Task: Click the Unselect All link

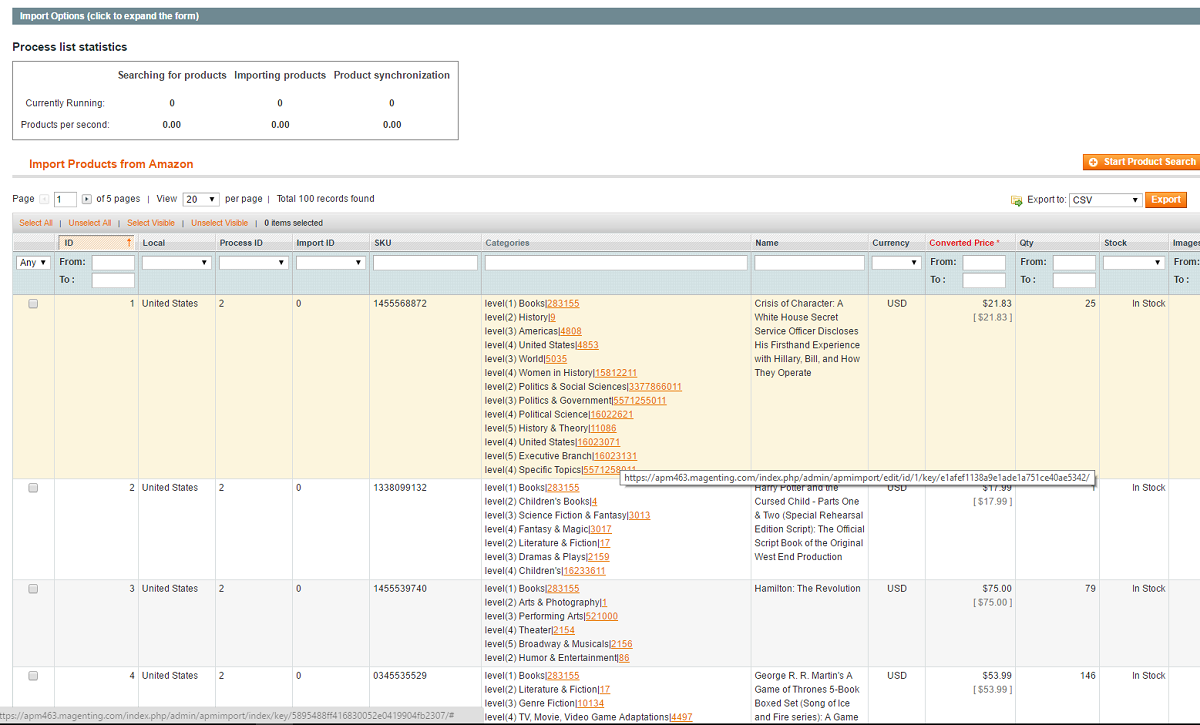Action: point(90,223)
